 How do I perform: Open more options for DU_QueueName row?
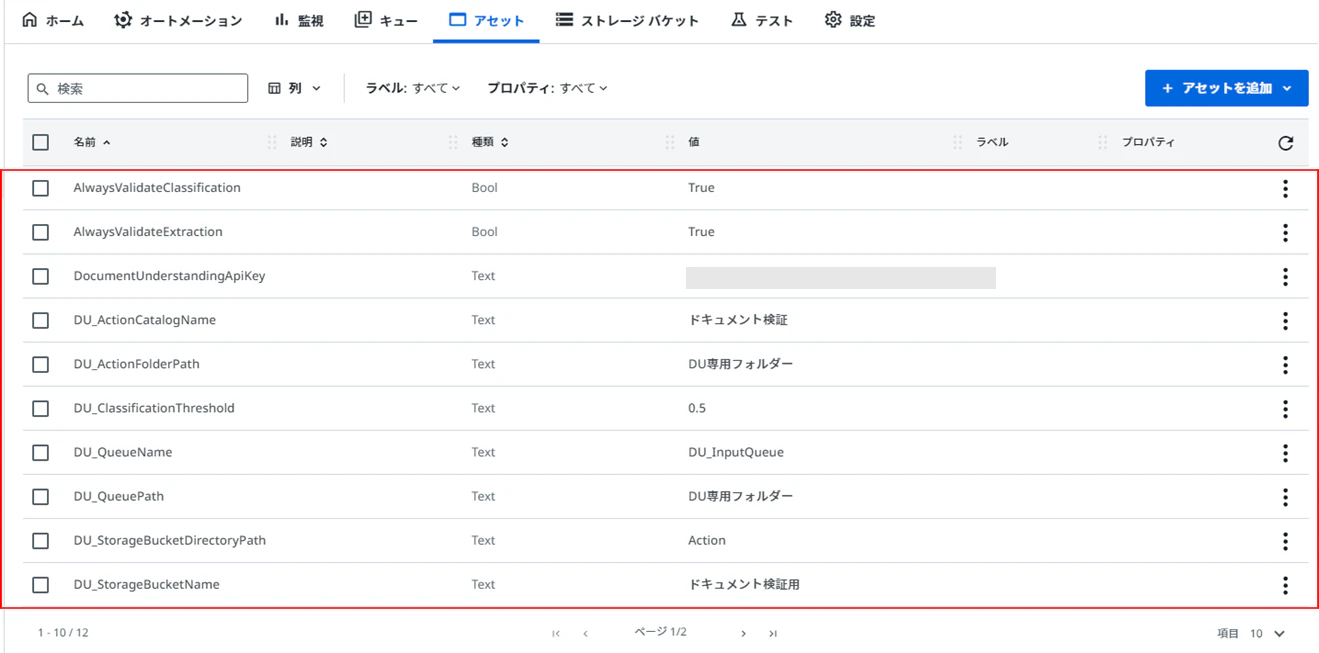click(x=1285, y=452)
